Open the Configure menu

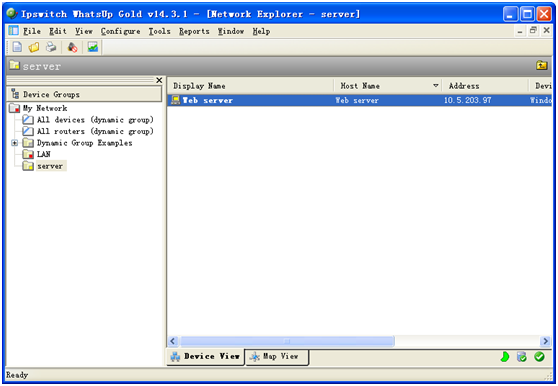(120, 31)
